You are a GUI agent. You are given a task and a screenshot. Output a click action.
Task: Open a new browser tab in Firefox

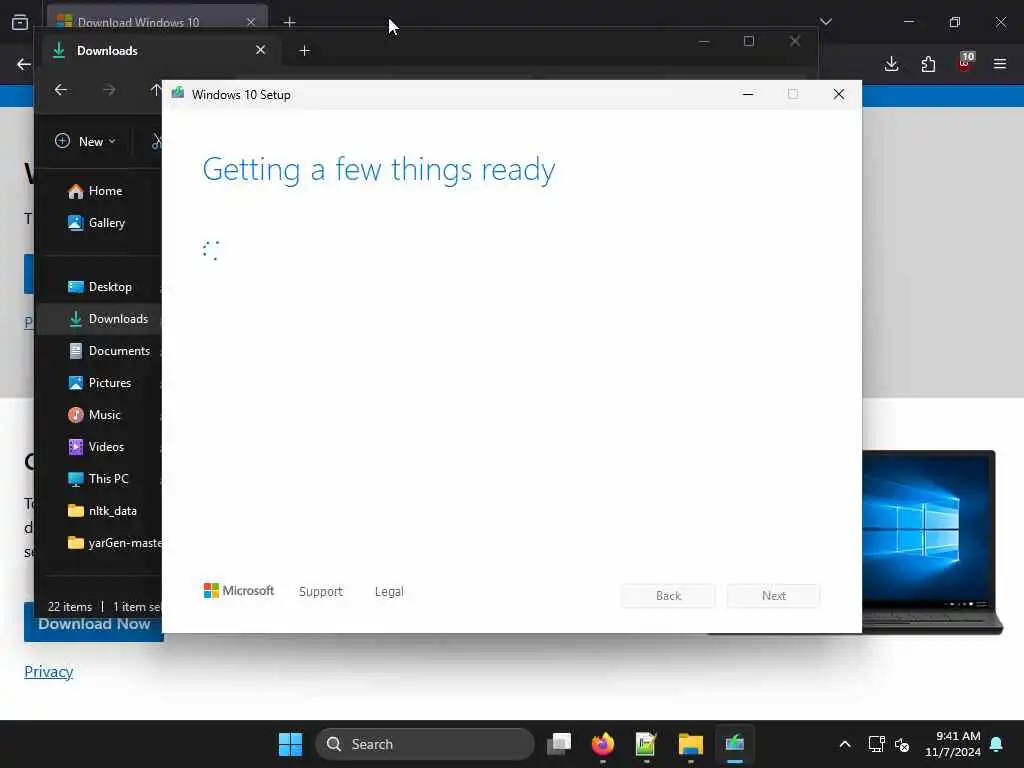[x=289, y=22]
